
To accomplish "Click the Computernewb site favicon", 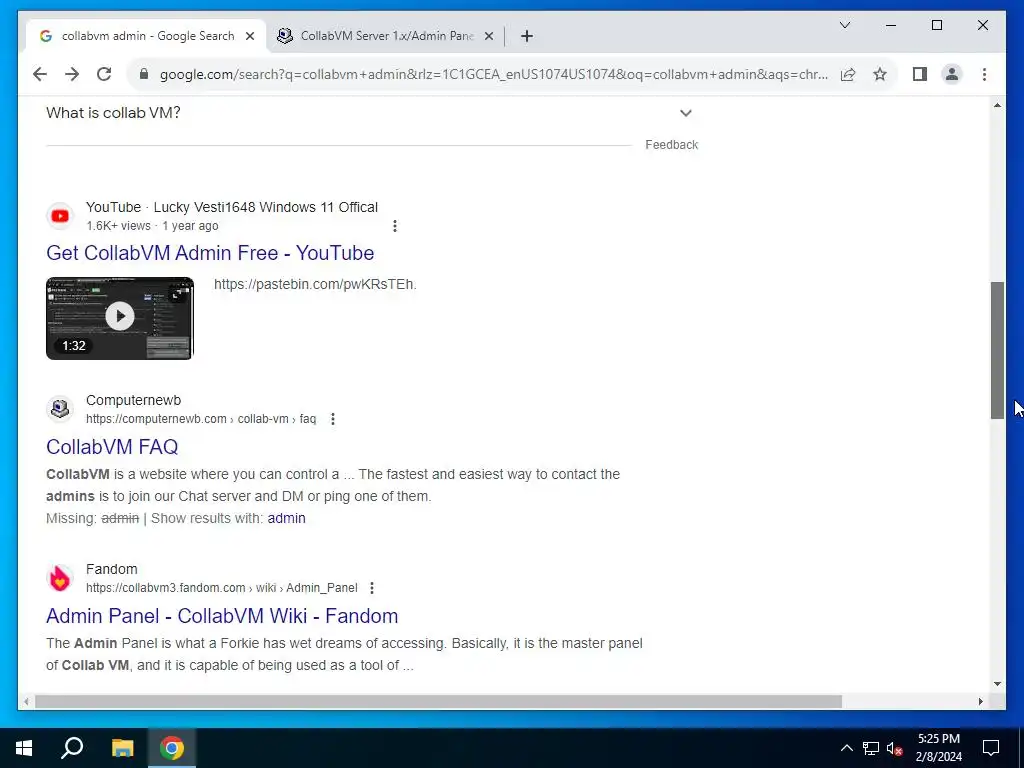I will pos(60,409).
